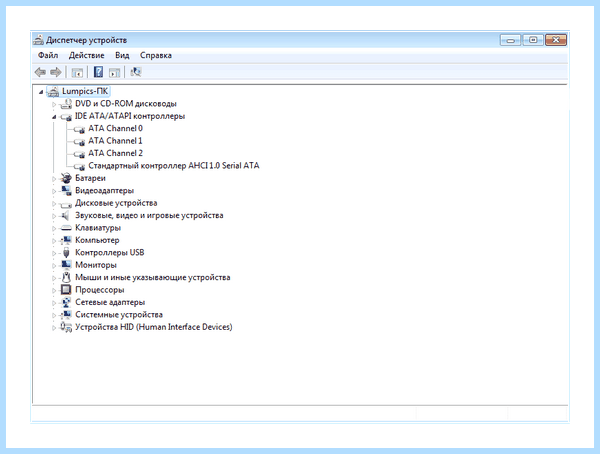600x454 pixels.
Task: Select Стандартный контроллер AHCI 1.0 Serial ATA text
Action: point(174,165)
